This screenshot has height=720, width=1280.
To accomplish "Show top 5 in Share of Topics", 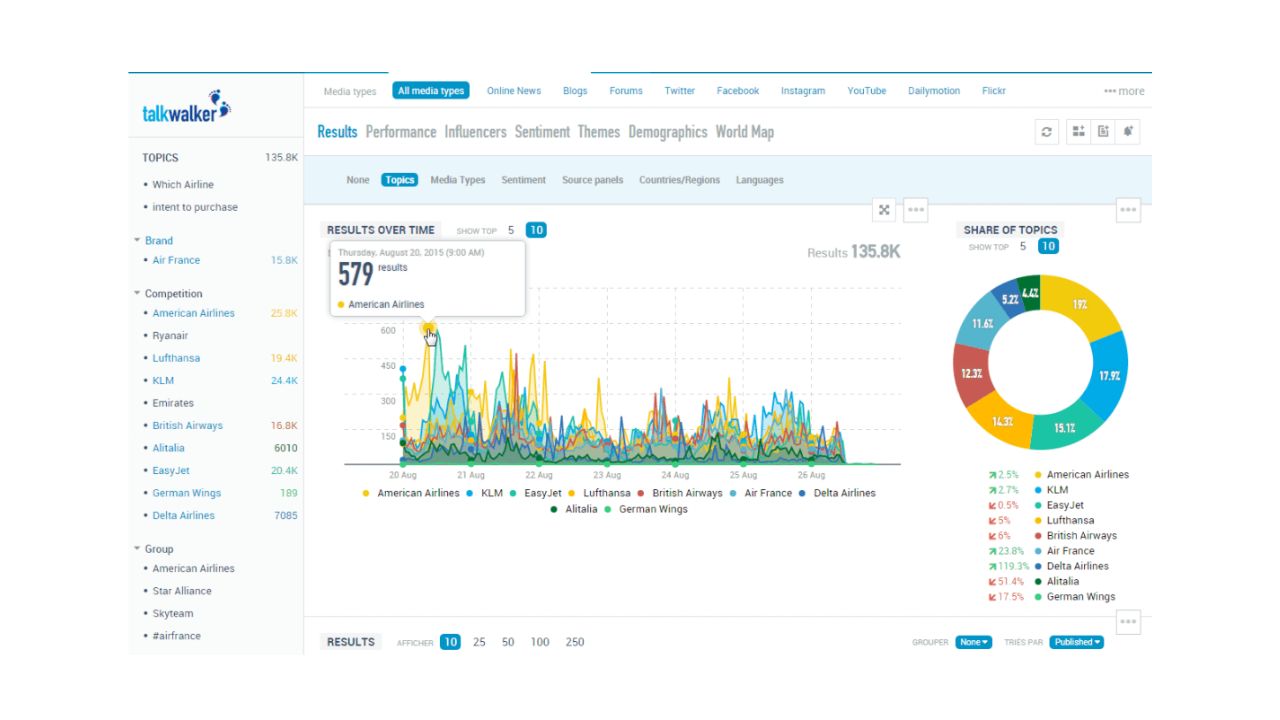I will [1023, 246].
